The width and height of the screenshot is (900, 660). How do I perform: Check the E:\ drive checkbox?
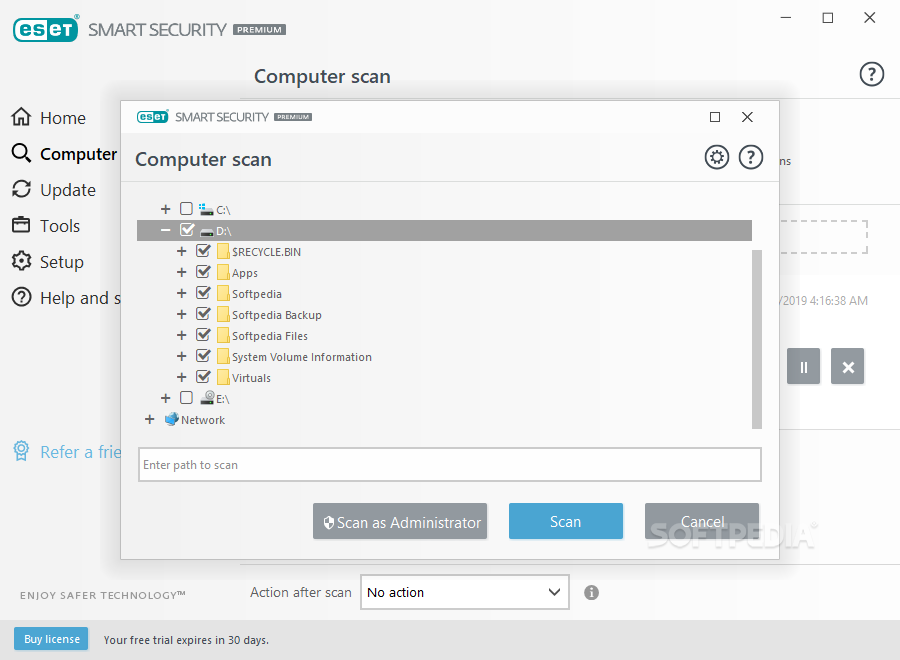(186, 397)
